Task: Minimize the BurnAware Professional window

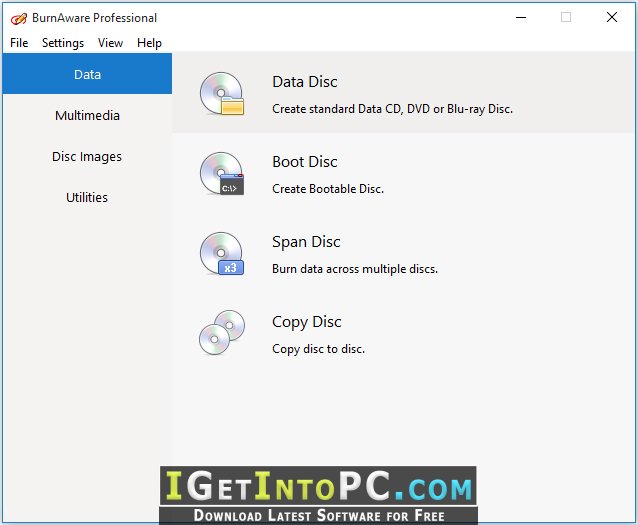Action: coord(521,18)
